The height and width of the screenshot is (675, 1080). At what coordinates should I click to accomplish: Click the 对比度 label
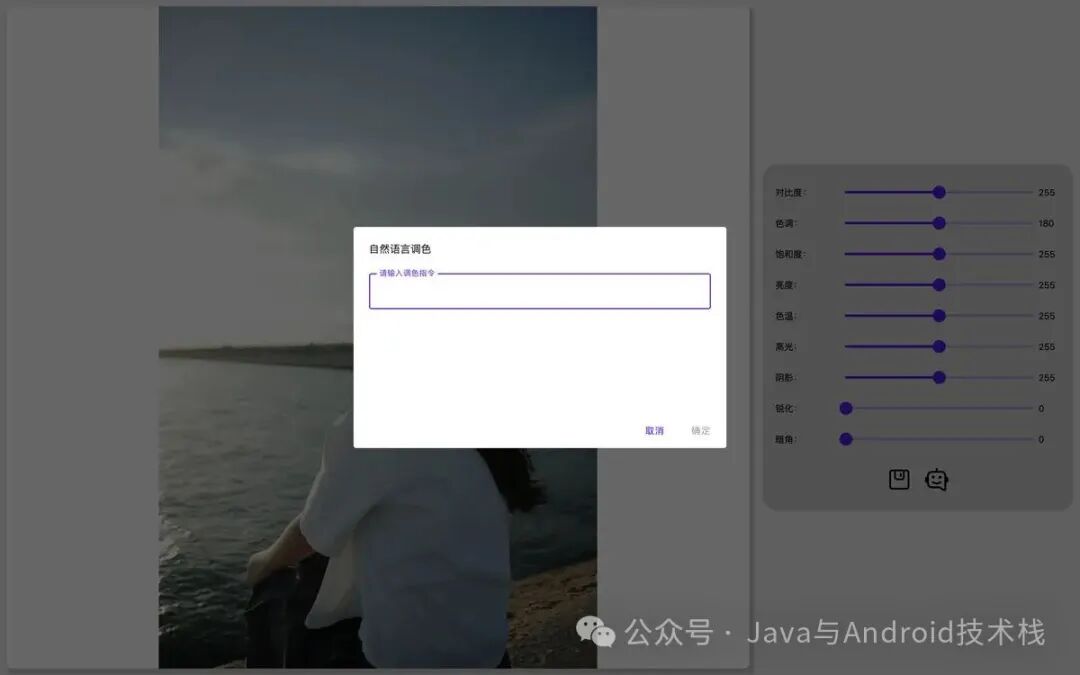[x=790, y=192]
